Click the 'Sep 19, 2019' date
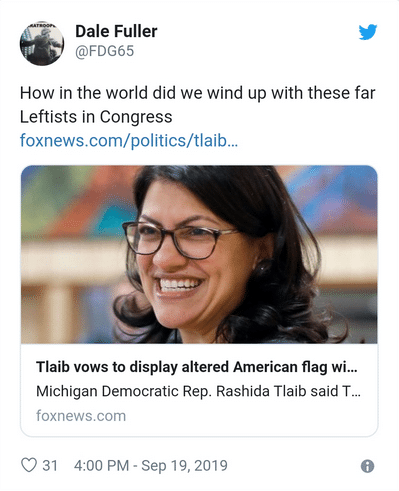 coord(184,466)
